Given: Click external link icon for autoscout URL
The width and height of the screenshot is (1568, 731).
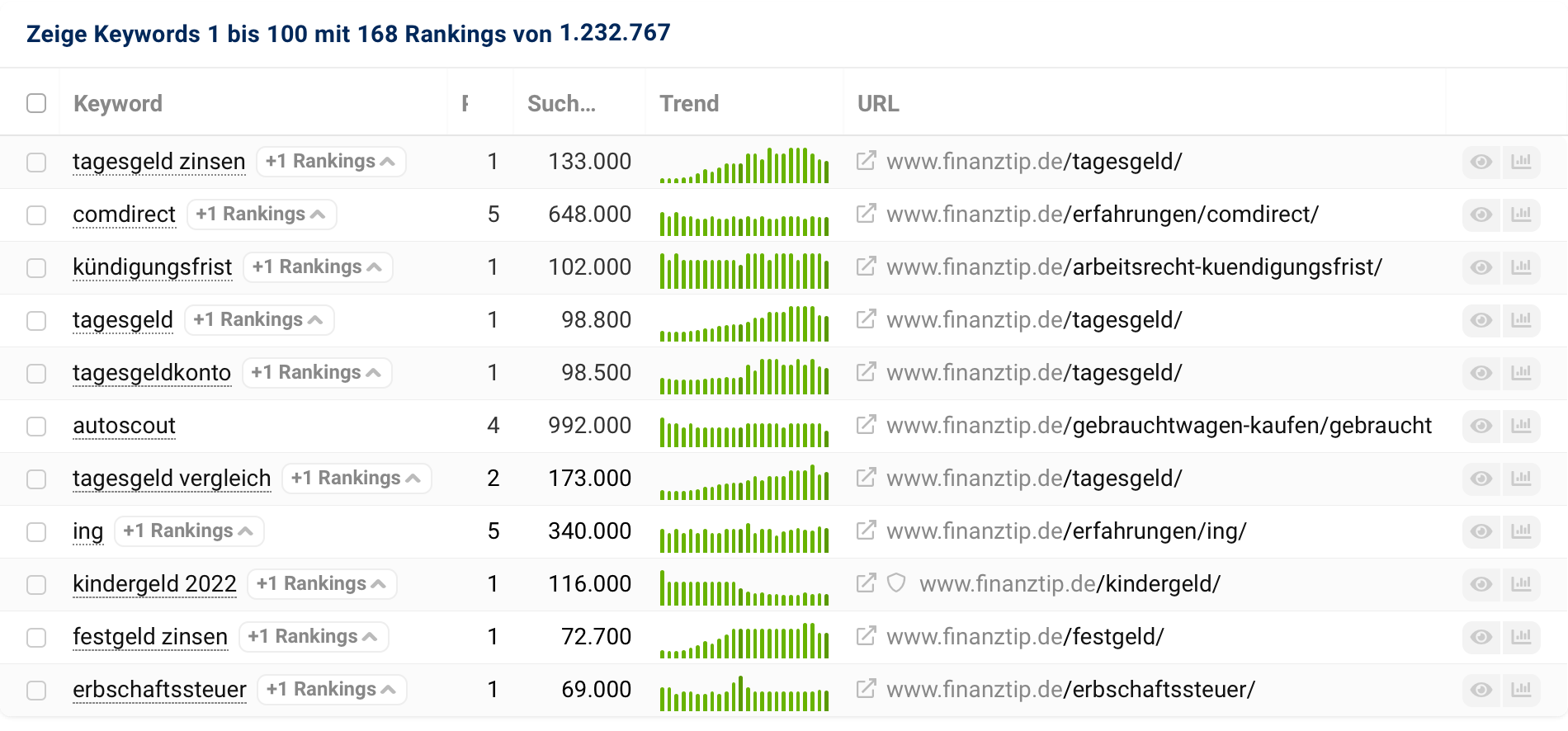Looking at the screenshot, I should [x=866, y=425].
